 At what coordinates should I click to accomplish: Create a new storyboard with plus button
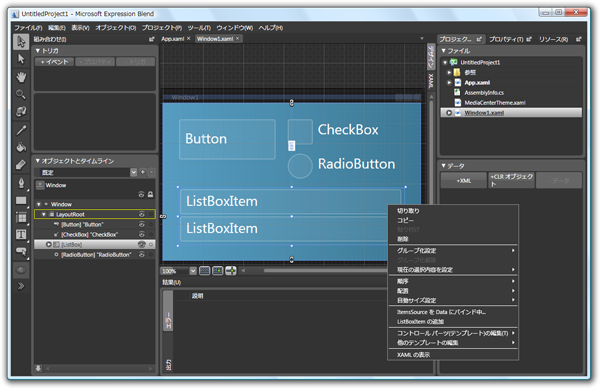143,172
